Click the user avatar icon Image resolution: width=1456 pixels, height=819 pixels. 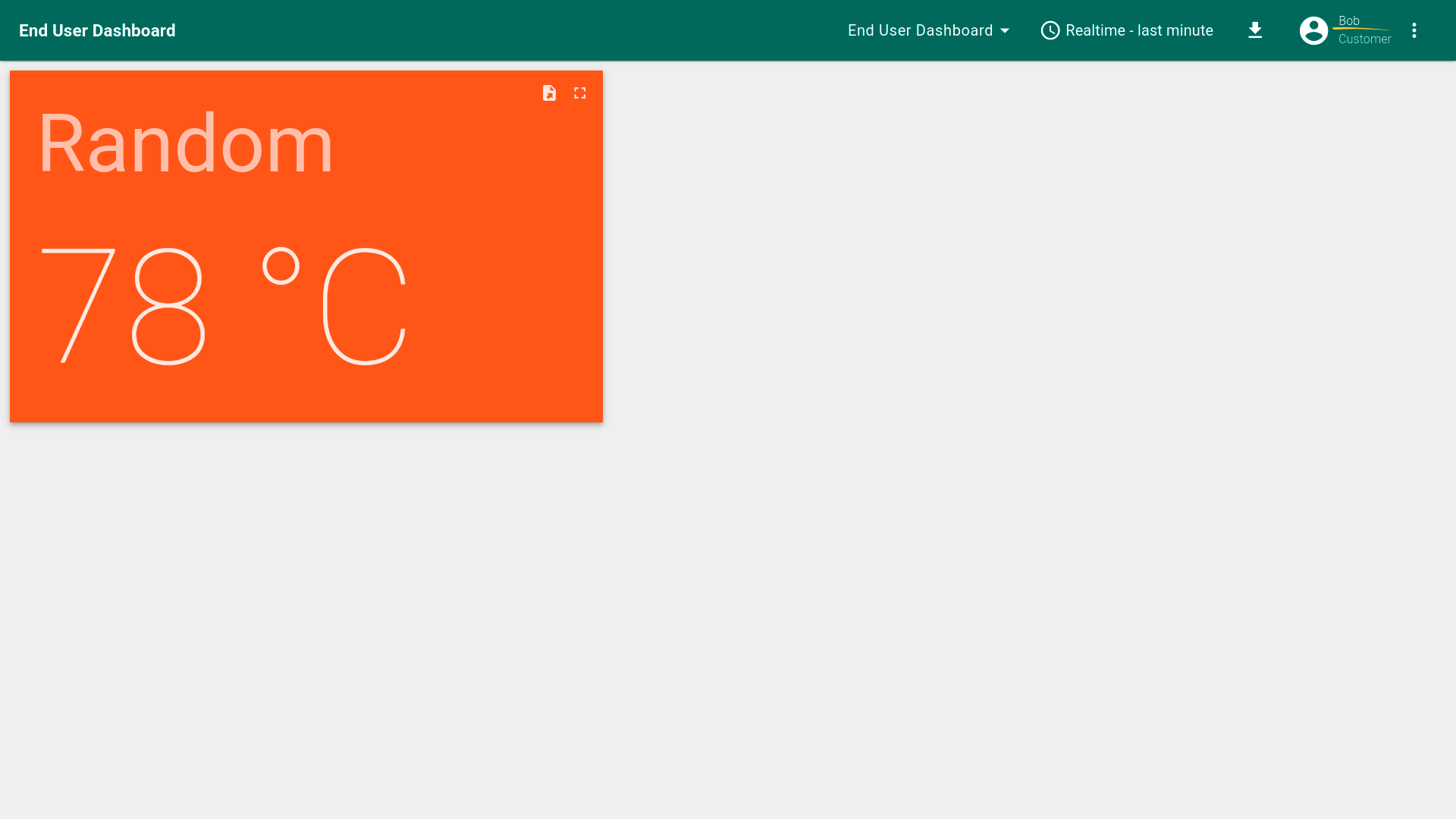(x=1313, y=30)
